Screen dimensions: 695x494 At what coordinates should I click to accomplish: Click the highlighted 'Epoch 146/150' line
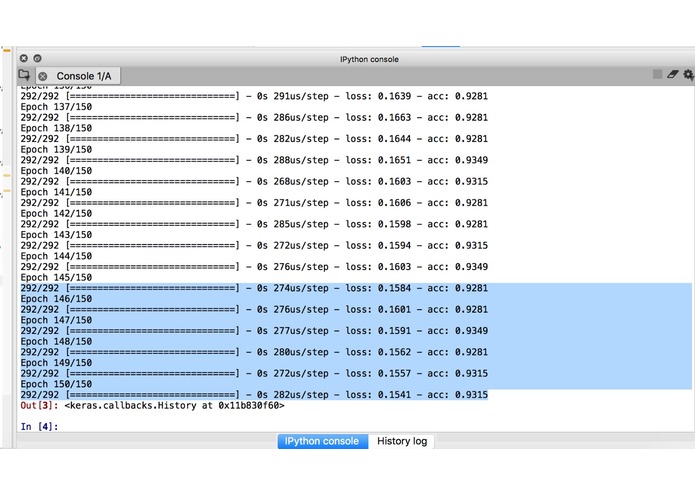56,299
